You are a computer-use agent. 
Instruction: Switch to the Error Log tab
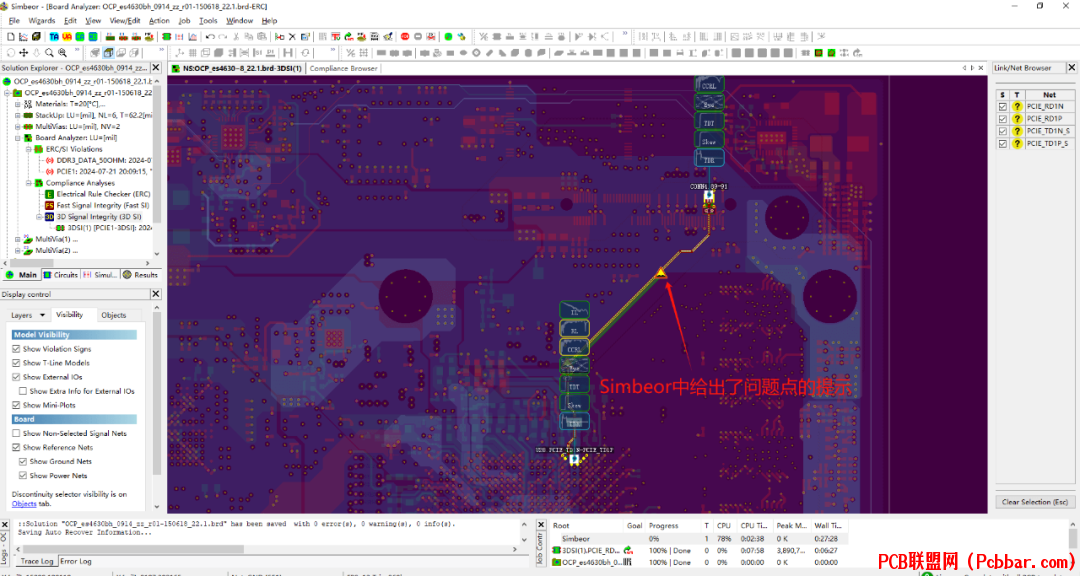pos(76,562)
